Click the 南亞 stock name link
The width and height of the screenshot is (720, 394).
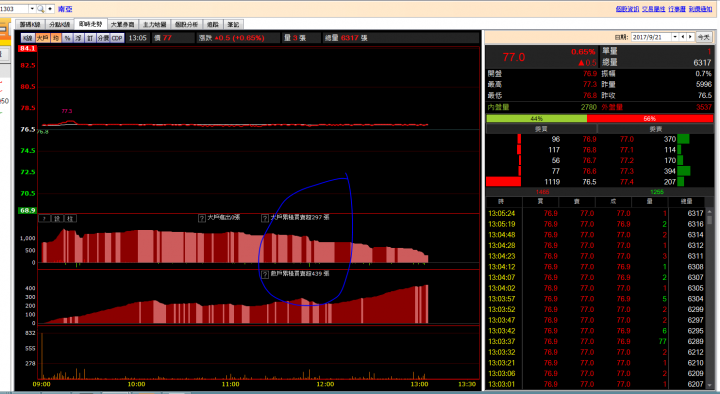65,9
